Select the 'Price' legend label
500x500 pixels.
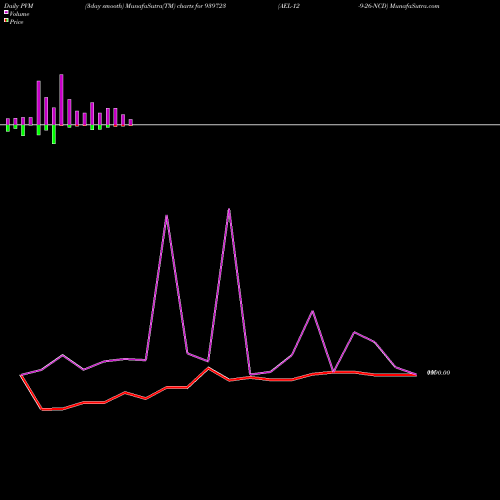point(16,22)
